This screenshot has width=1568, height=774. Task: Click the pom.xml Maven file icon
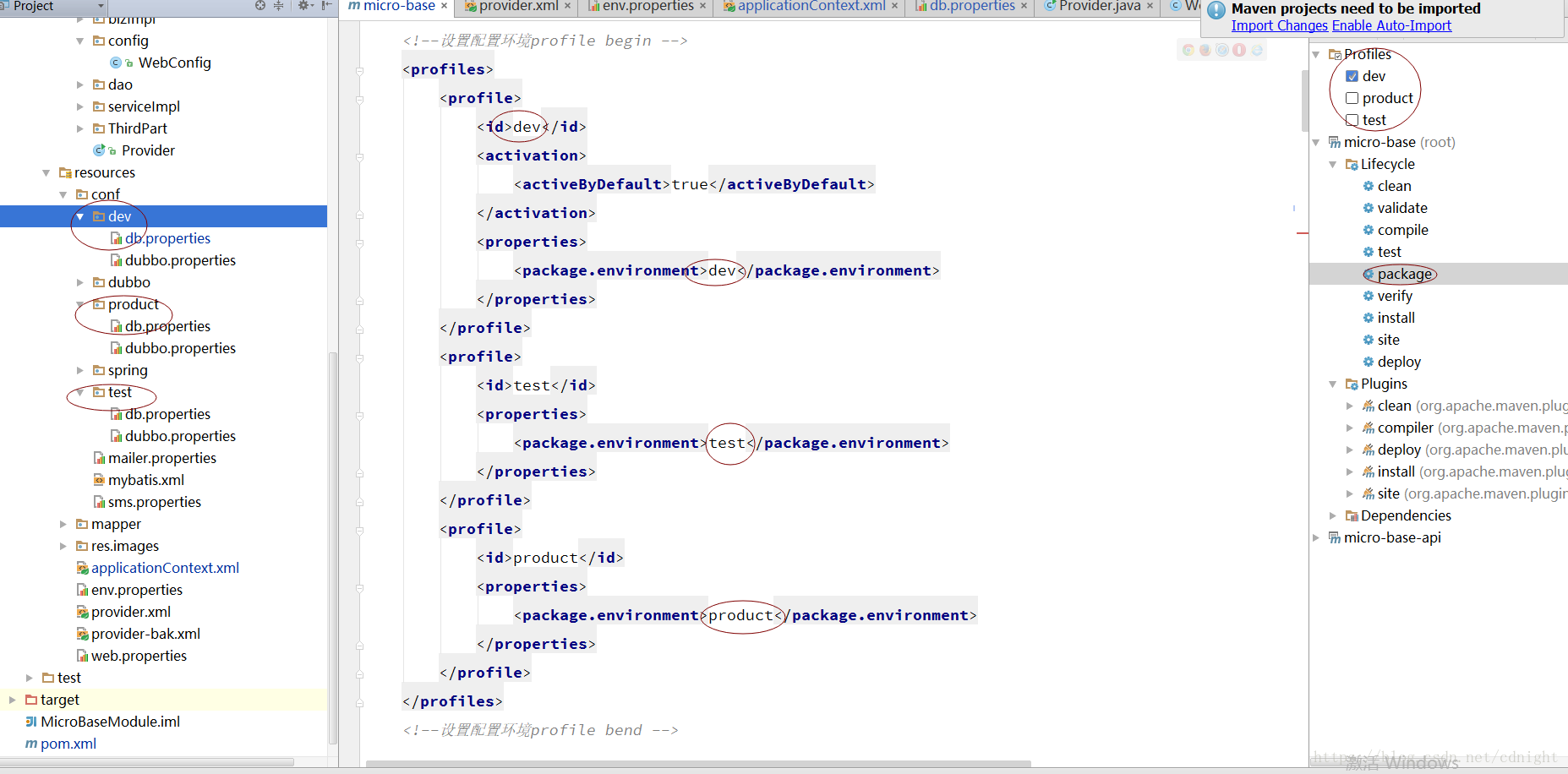[x=31, y=744]
